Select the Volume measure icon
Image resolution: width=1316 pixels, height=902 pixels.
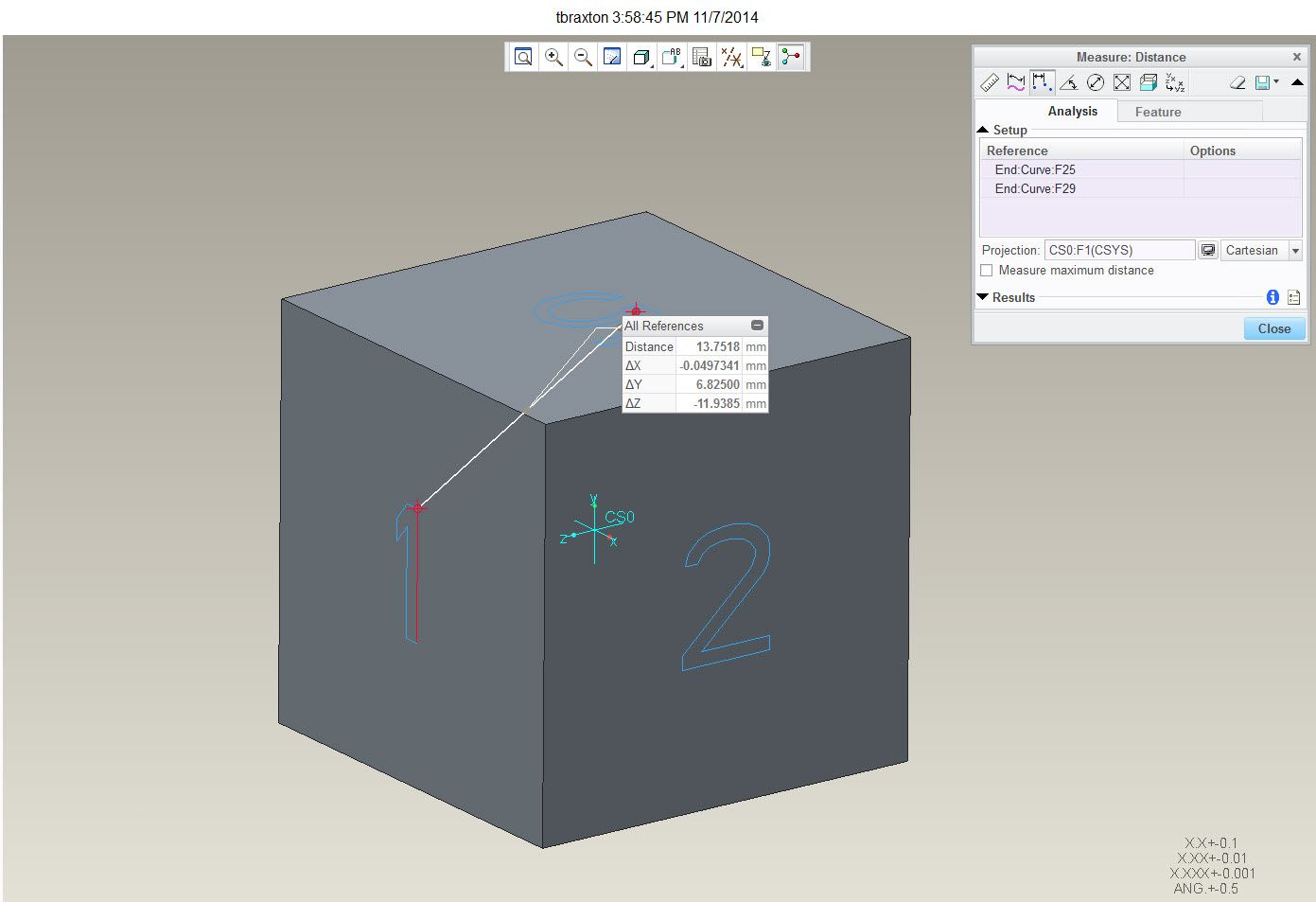pos(1149,82)
